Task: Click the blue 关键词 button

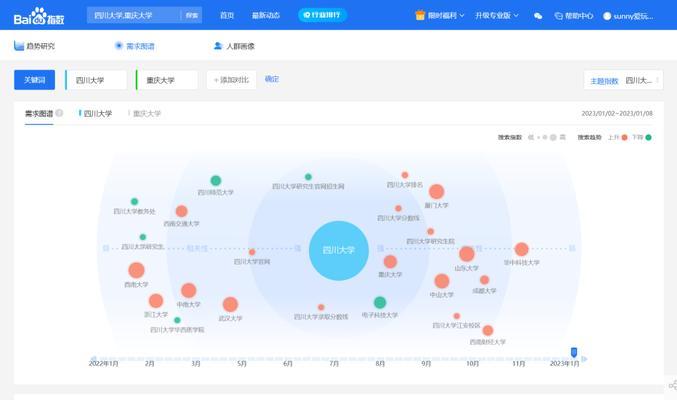Action: pyautogui.click(x=35, y=80)
